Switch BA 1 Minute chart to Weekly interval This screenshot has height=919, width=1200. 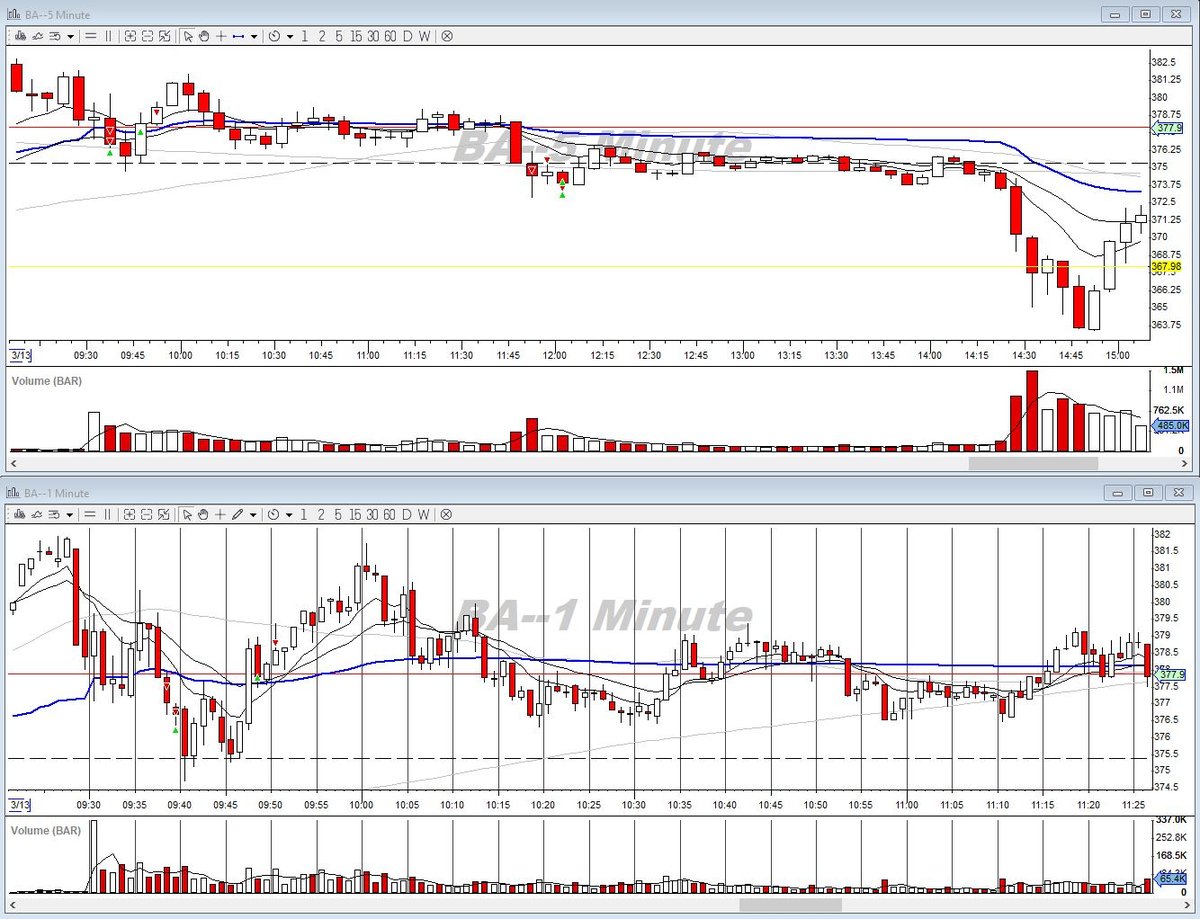423,515
